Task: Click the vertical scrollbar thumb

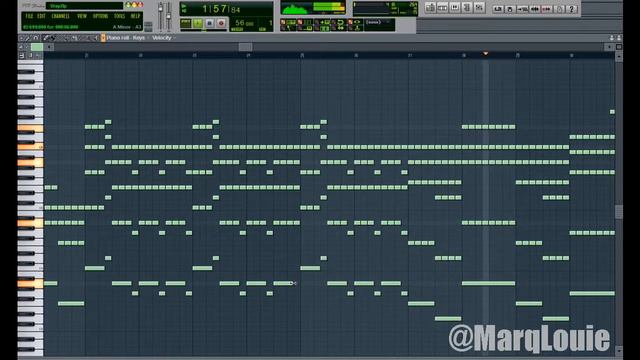Action: (619, 211)
